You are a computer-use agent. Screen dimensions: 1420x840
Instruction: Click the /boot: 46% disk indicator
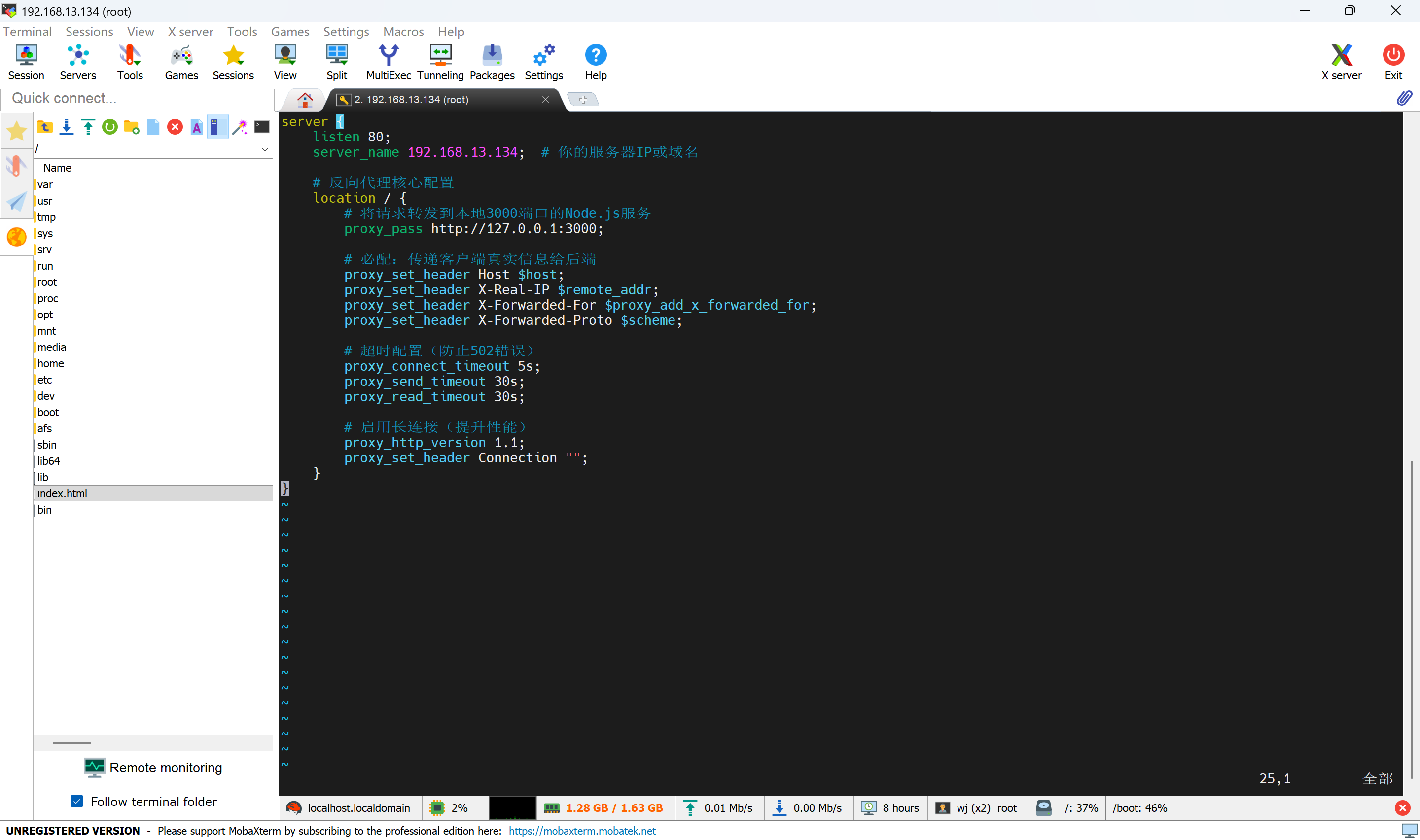(x=1140, y=808)
